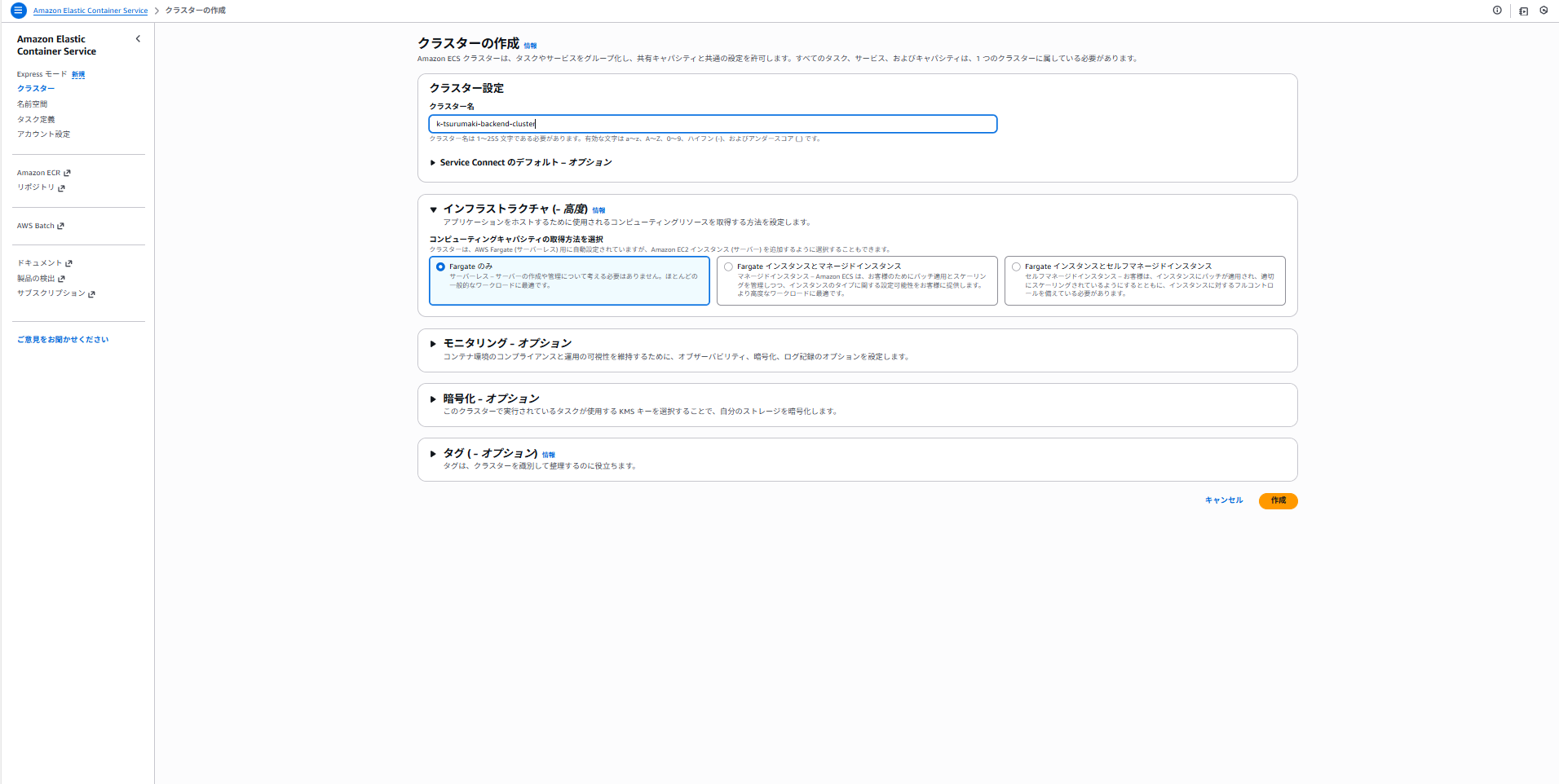Click the hexagon icon at top right
Image resolution: width=1559 pixels, height=784 pixels.
(1544, 11)
